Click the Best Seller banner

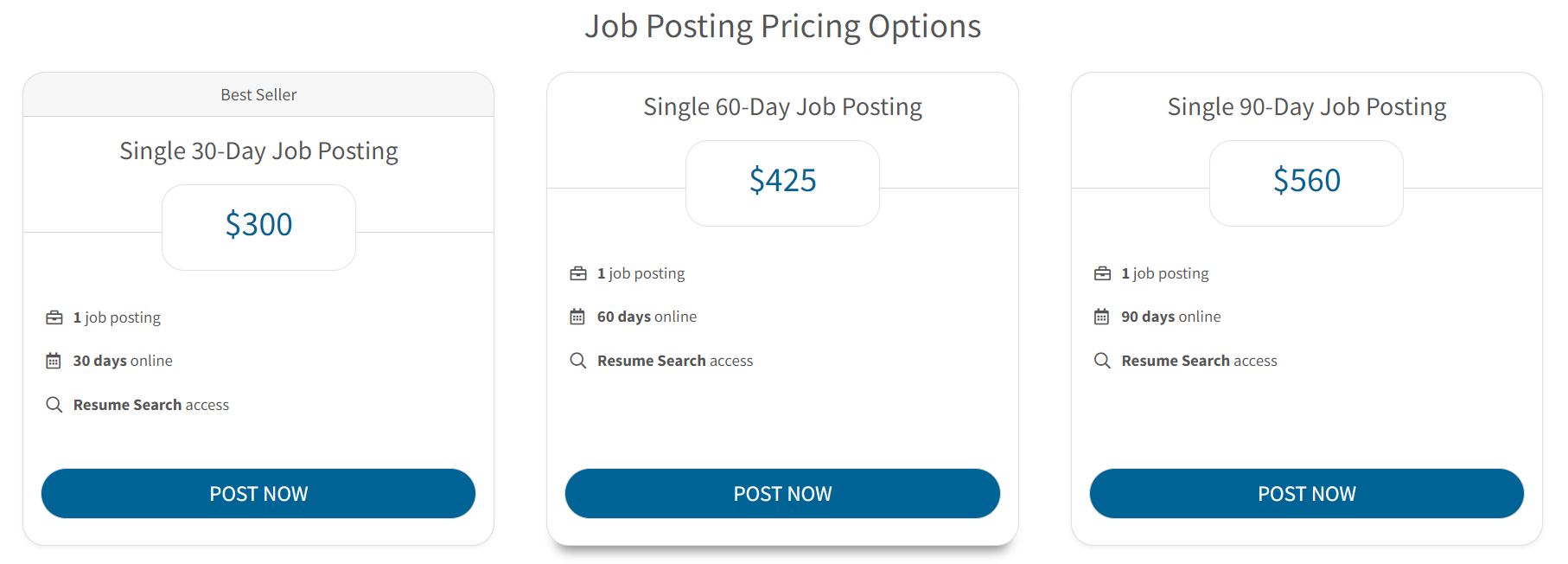click(x=258, y=95)
